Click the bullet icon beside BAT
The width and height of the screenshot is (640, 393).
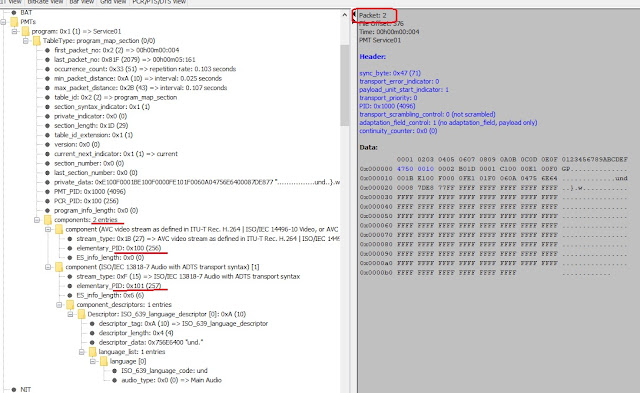tap(14, 12)
